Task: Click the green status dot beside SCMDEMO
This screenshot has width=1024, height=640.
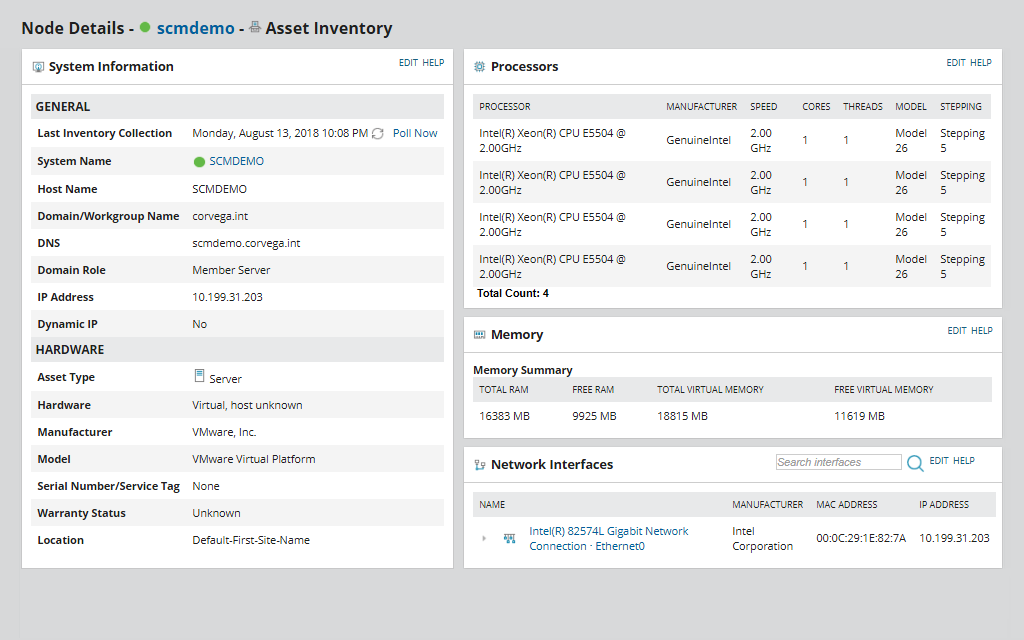Action: coord(199,161)
